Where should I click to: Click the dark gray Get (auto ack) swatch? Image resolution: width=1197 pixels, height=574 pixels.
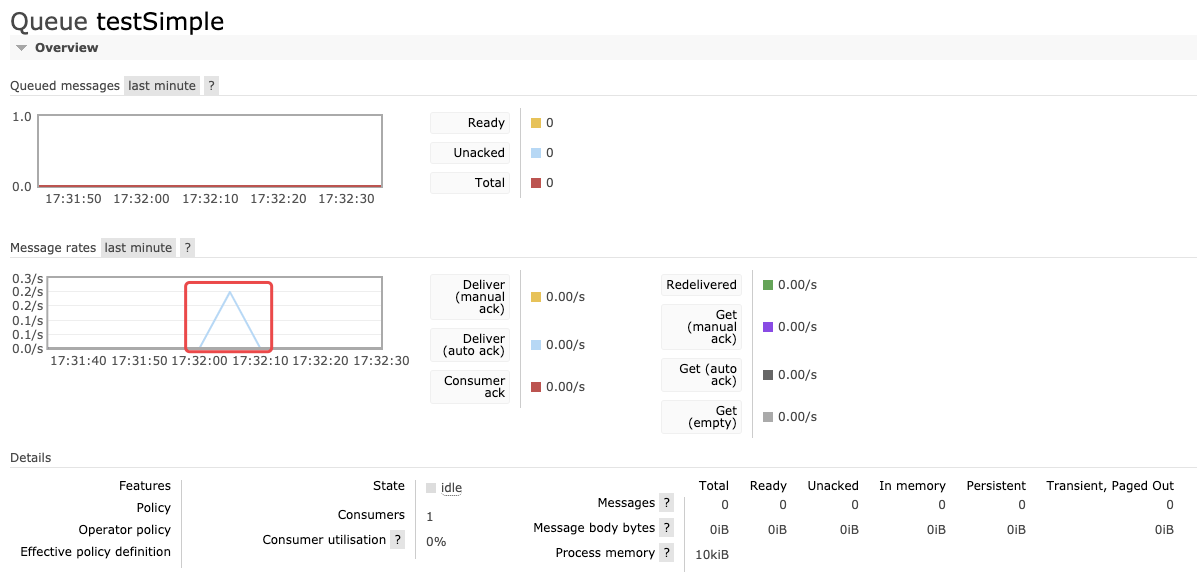[768, 375]
